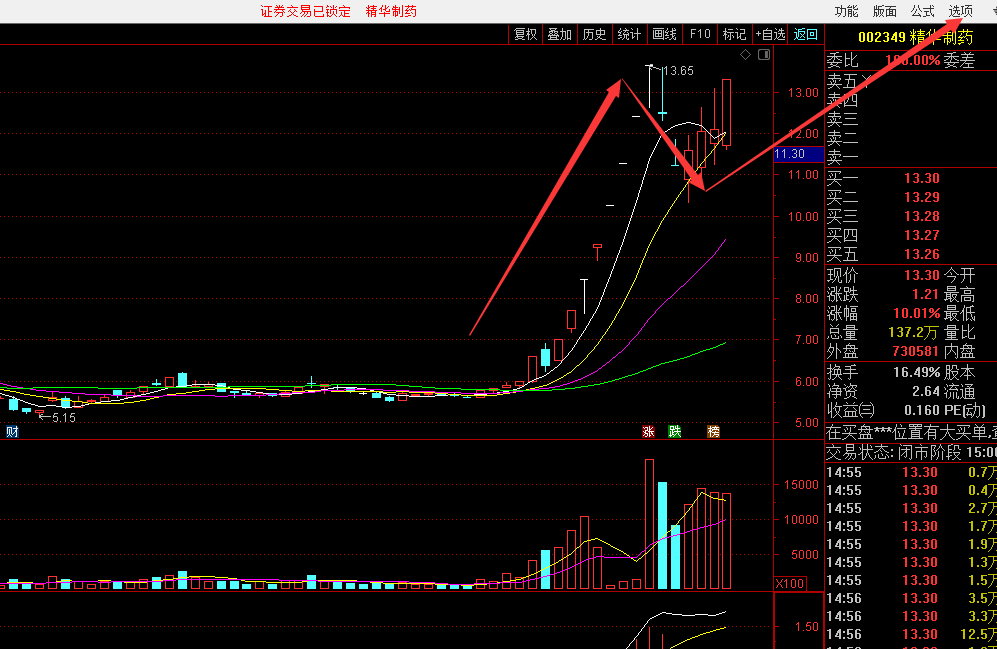Click the X100 volume multiplier label
Screen dimensions: 997x649
point(790,583)
